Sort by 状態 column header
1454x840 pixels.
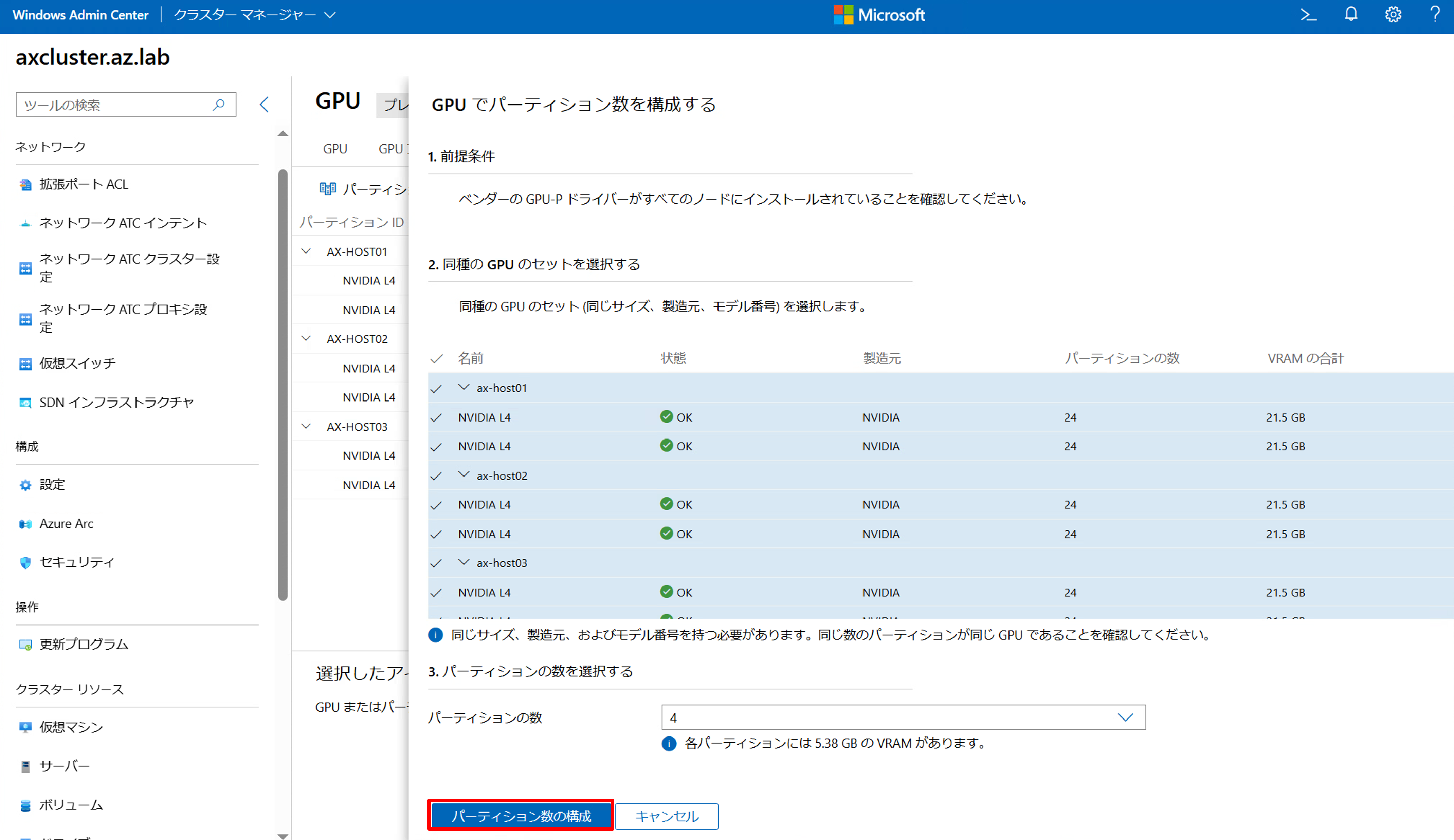pos(673,359)
